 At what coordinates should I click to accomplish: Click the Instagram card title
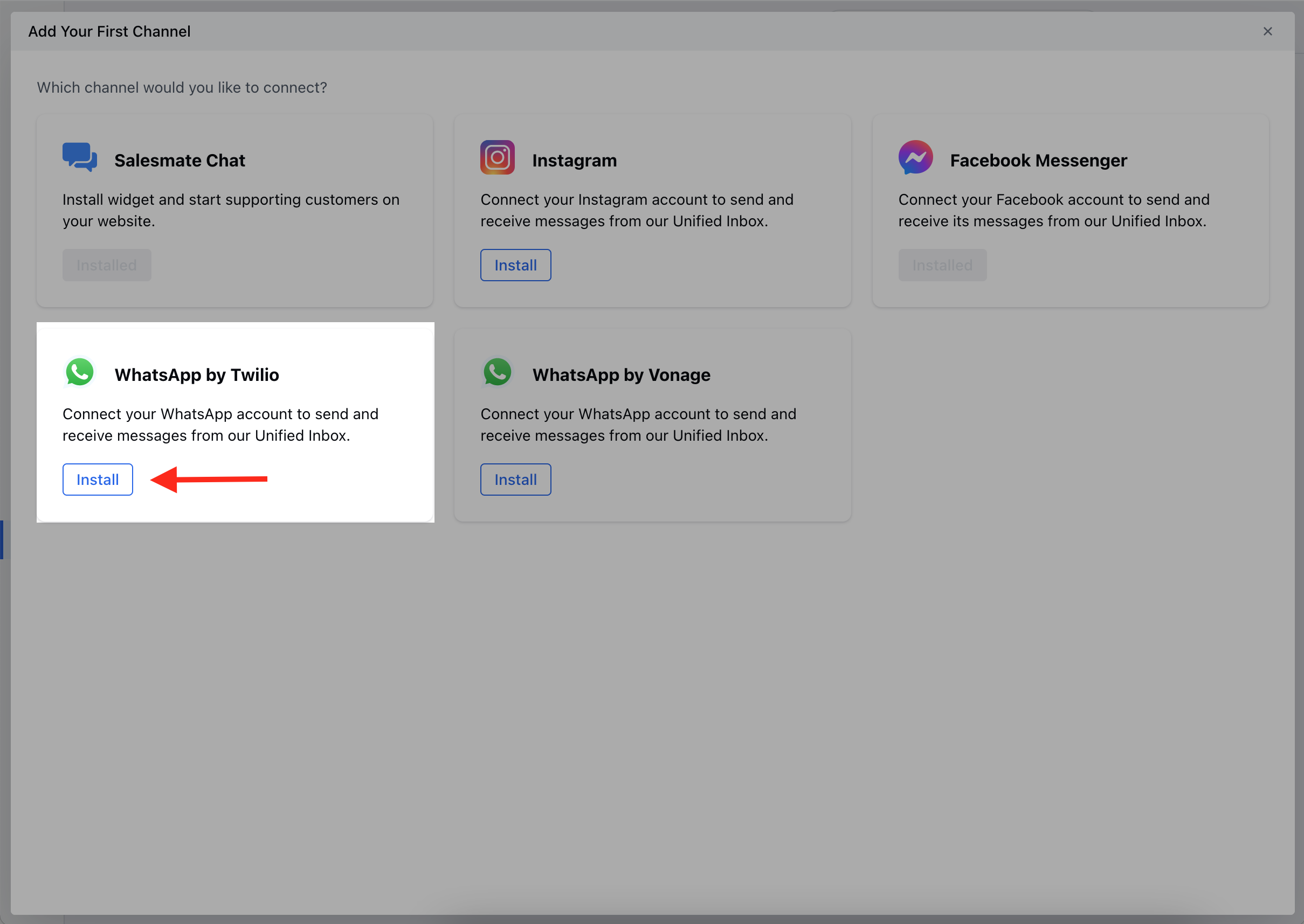pos(574,161)
